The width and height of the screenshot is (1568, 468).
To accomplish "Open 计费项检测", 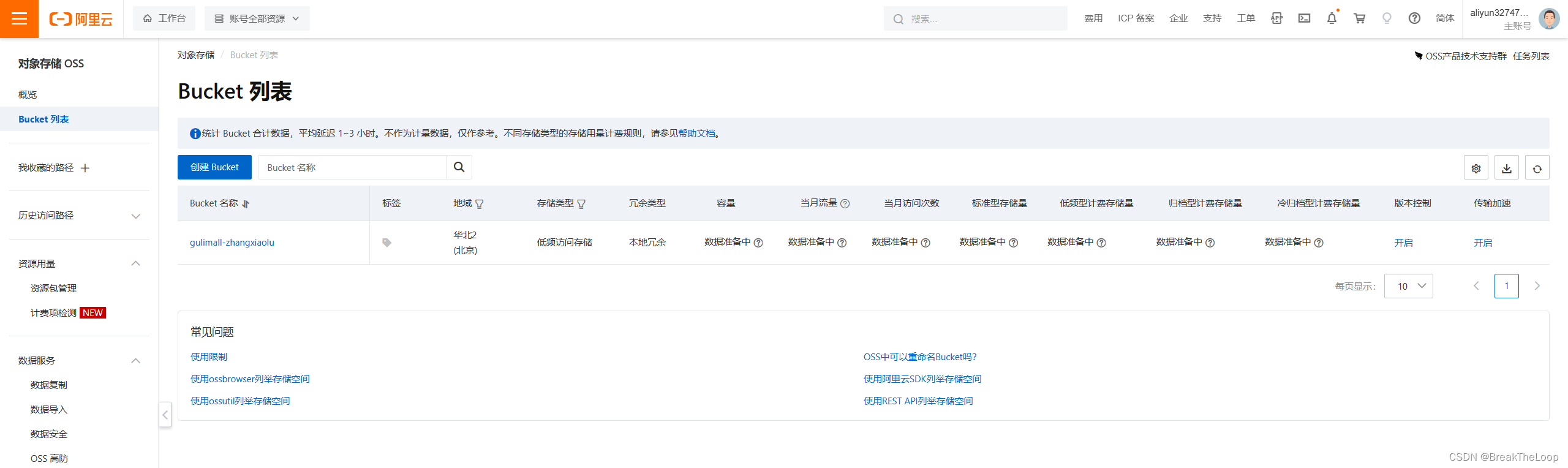I will pyautogui.click(x=54, y=312).
